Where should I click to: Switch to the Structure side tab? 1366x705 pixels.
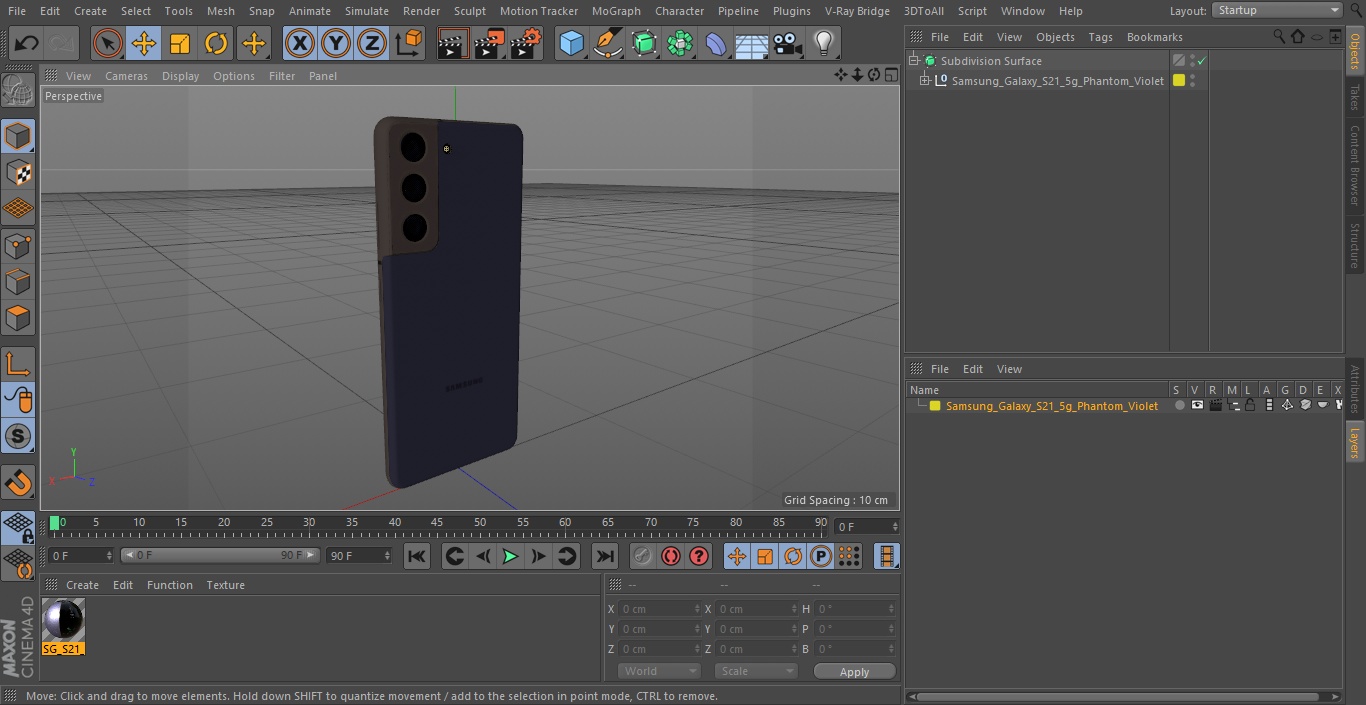(1355, 245)
